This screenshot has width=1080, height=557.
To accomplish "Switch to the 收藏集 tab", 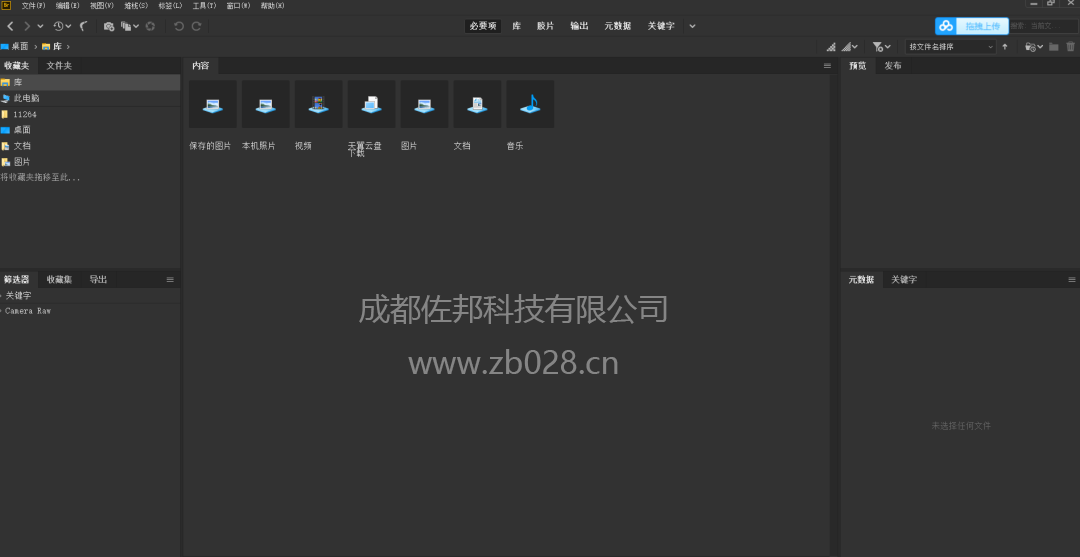I will (x=59, y=280).
